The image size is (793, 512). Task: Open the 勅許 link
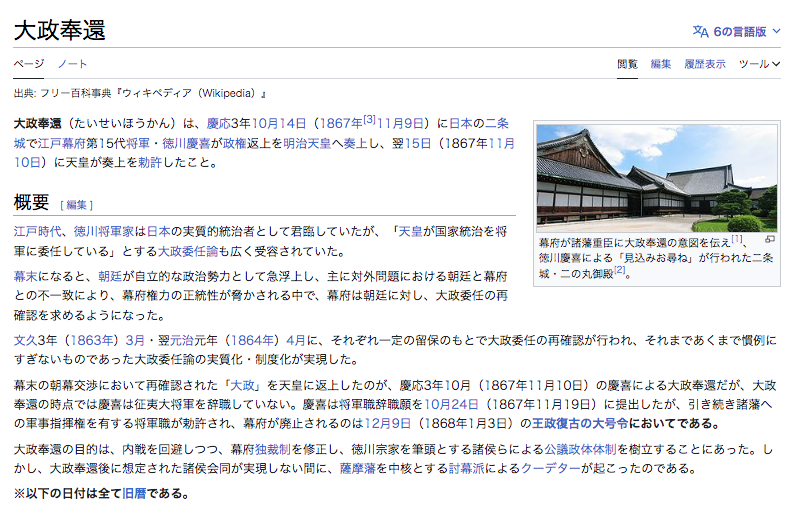pyautogui.click(x=150, y=163)
